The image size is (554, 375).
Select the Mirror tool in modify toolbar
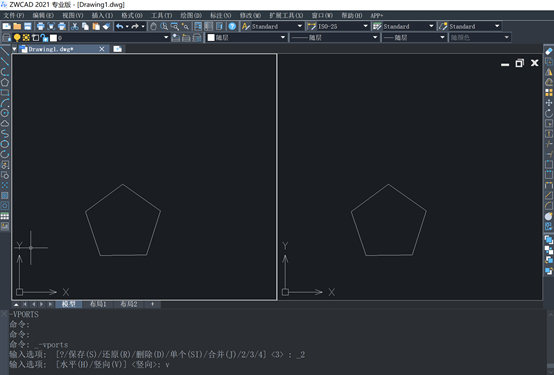pyautogui.click(x=549, y=72)
